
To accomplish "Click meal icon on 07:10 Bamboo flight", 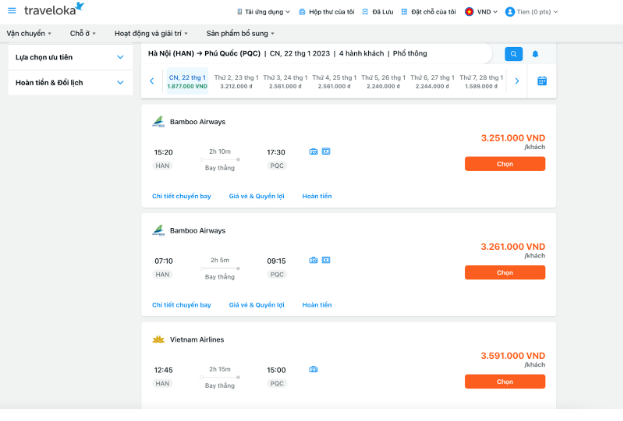I will (x=325, y=260).
